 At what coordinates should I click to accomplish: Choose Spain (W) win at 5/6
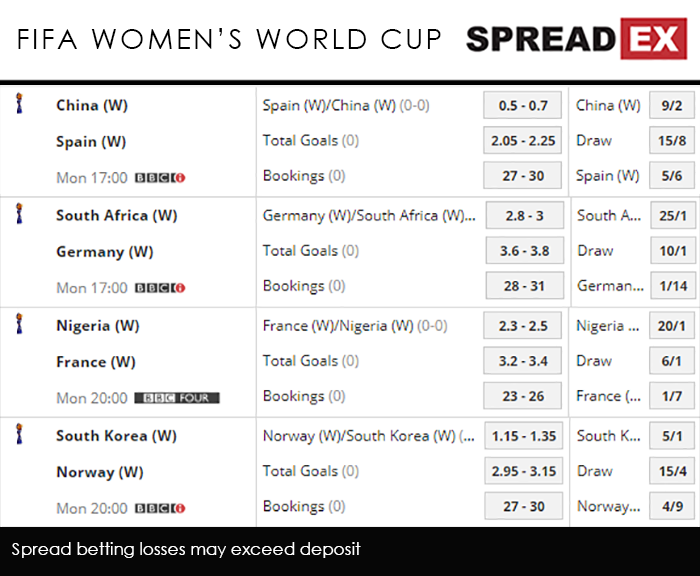point(671,176)
